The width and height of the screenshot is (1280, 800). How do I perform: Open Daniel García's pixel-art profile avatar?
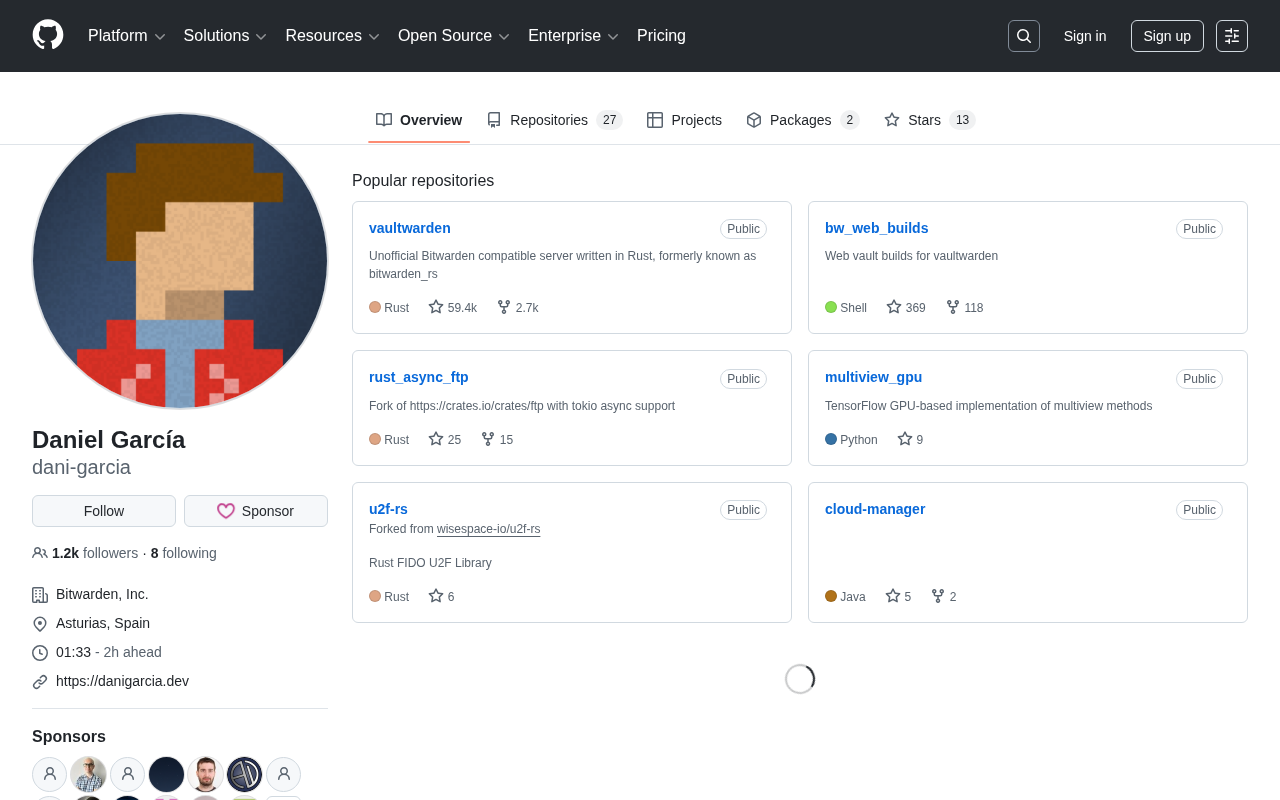point(180,261)
